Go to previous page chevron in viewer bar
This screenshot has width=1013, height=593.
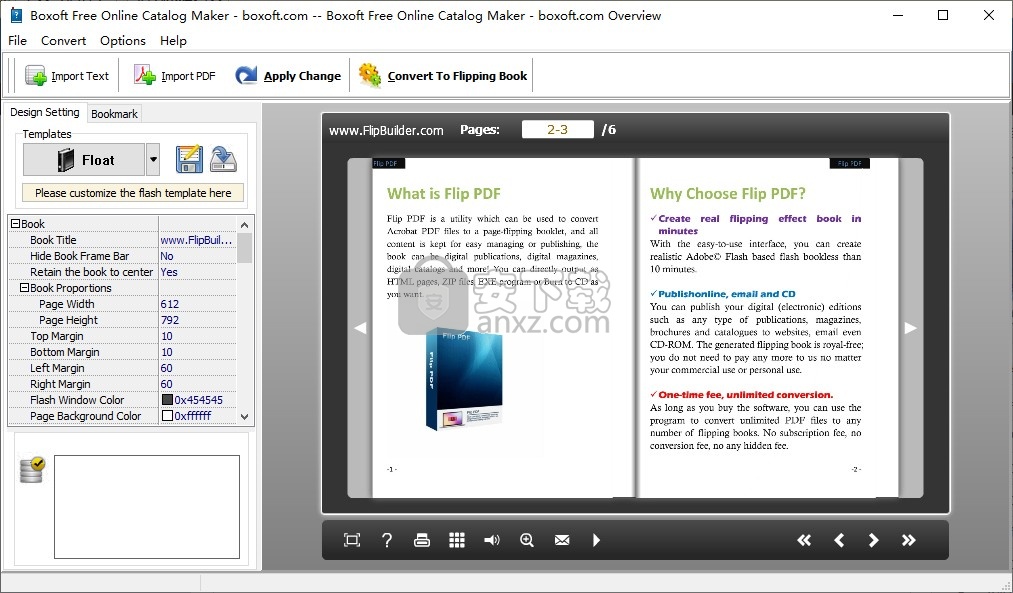[839, 540]
